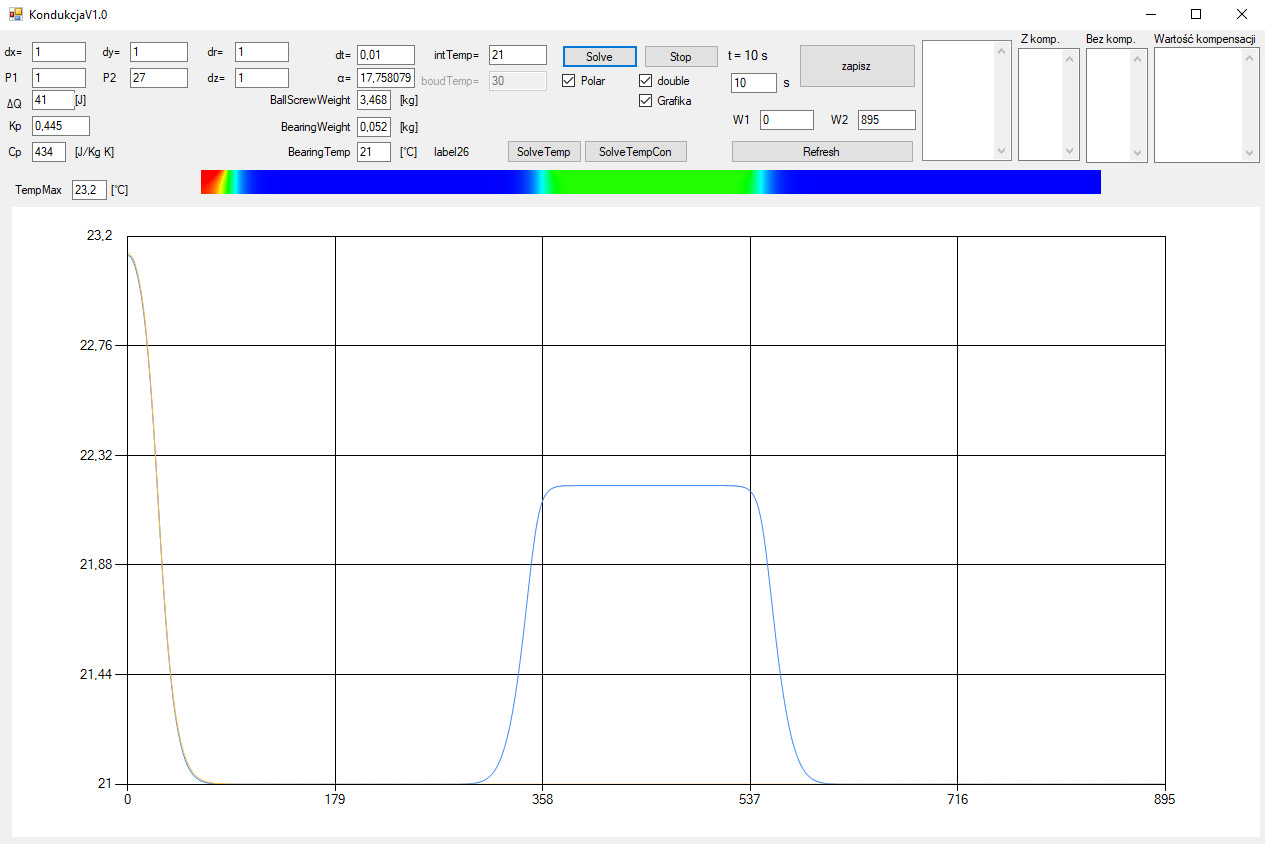Toggle the Polar checkbox

point(569,81)
